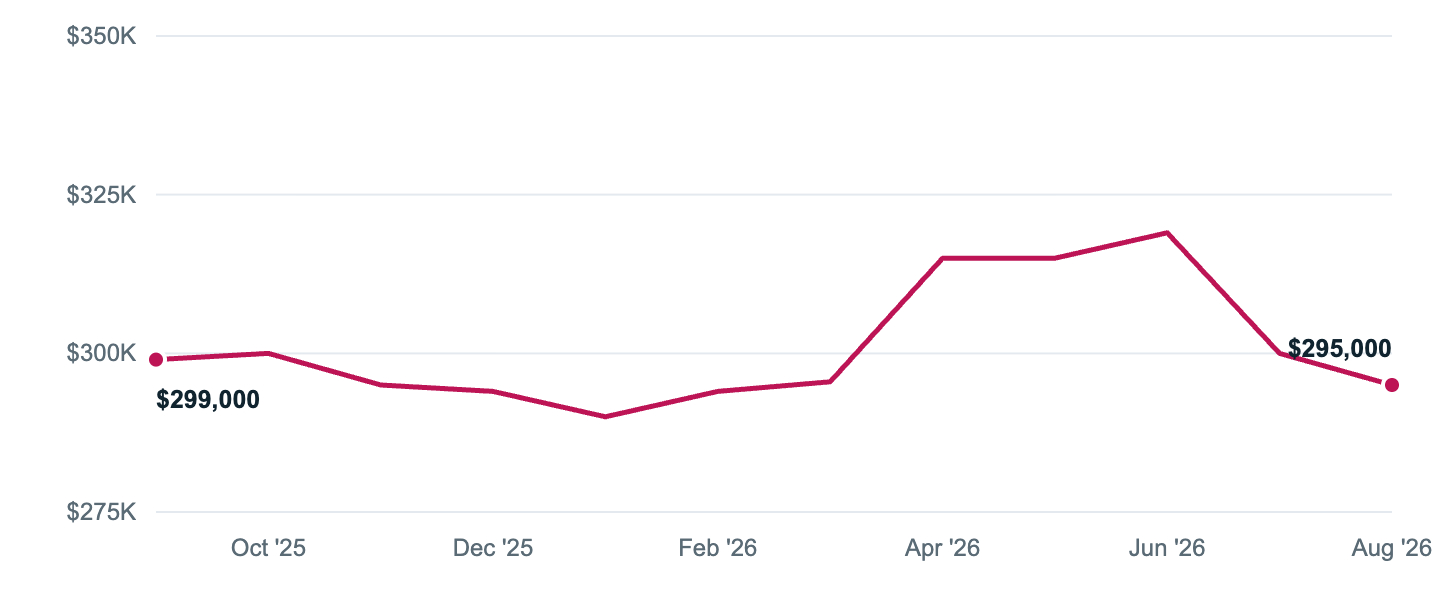Click the Apr '26 axis label

click(x=942, y=548)
